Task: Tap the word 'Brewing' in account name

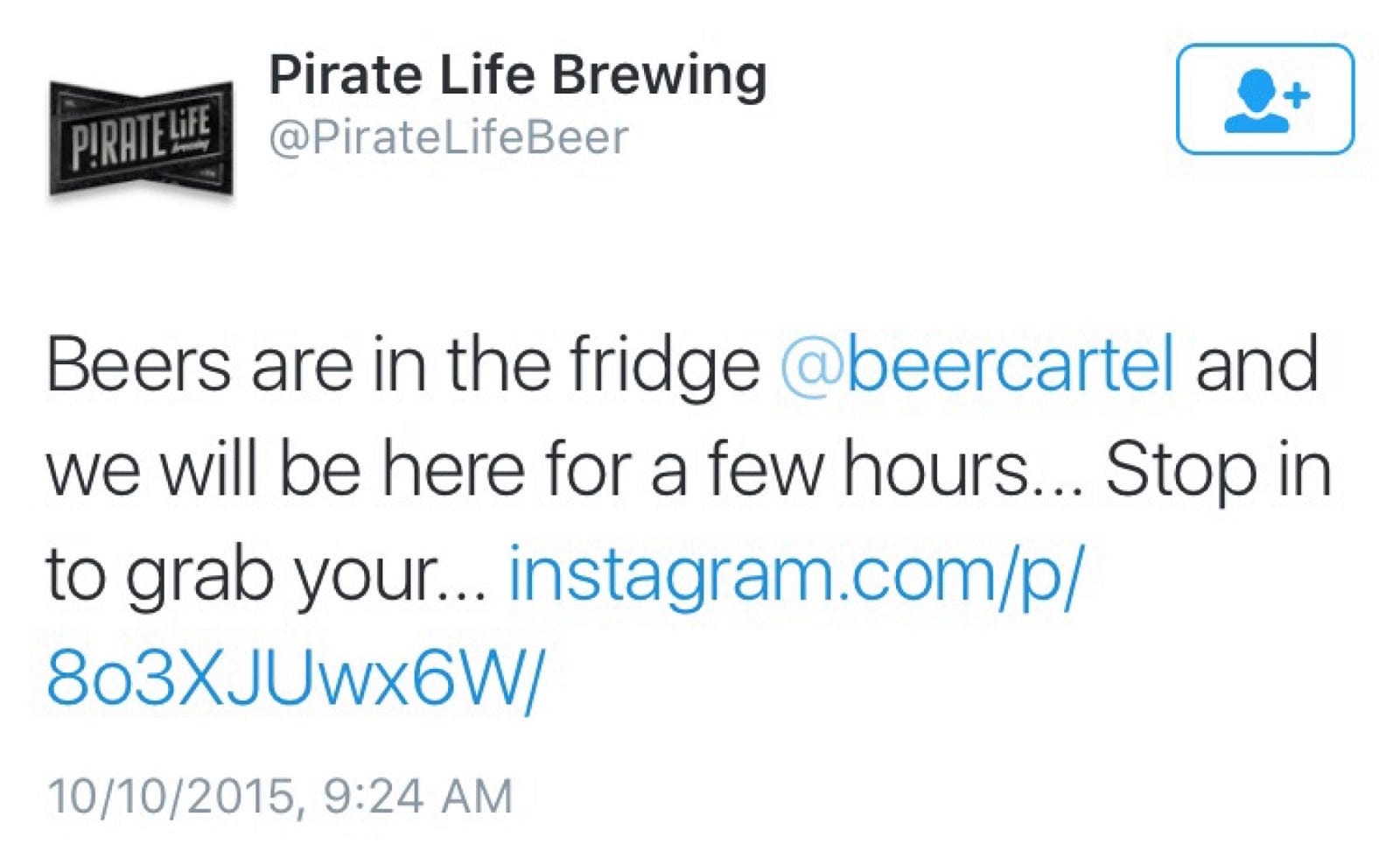Action: 658,75
